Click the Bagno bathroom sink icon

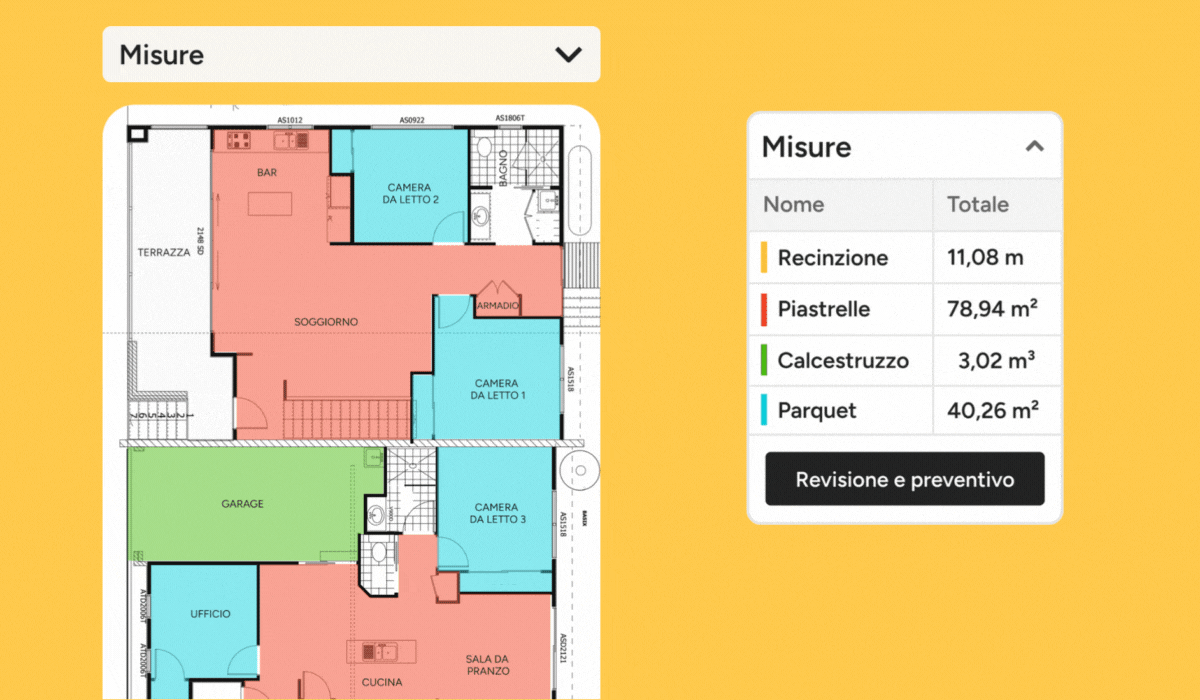[x=480, y=216]
